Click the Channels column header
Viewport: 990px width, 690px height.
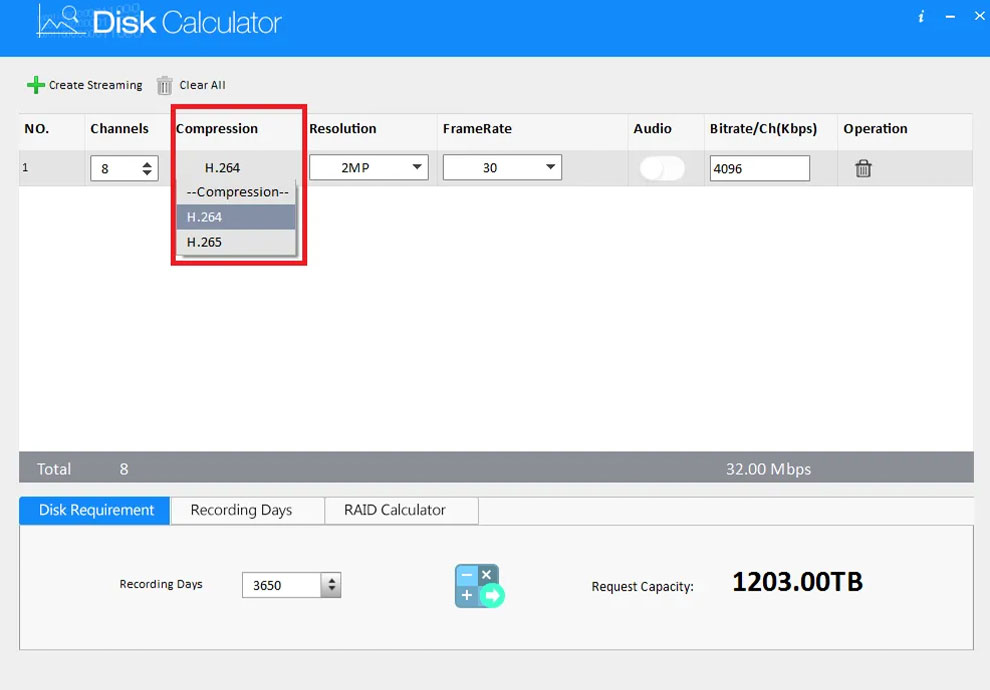coord(119,129)
